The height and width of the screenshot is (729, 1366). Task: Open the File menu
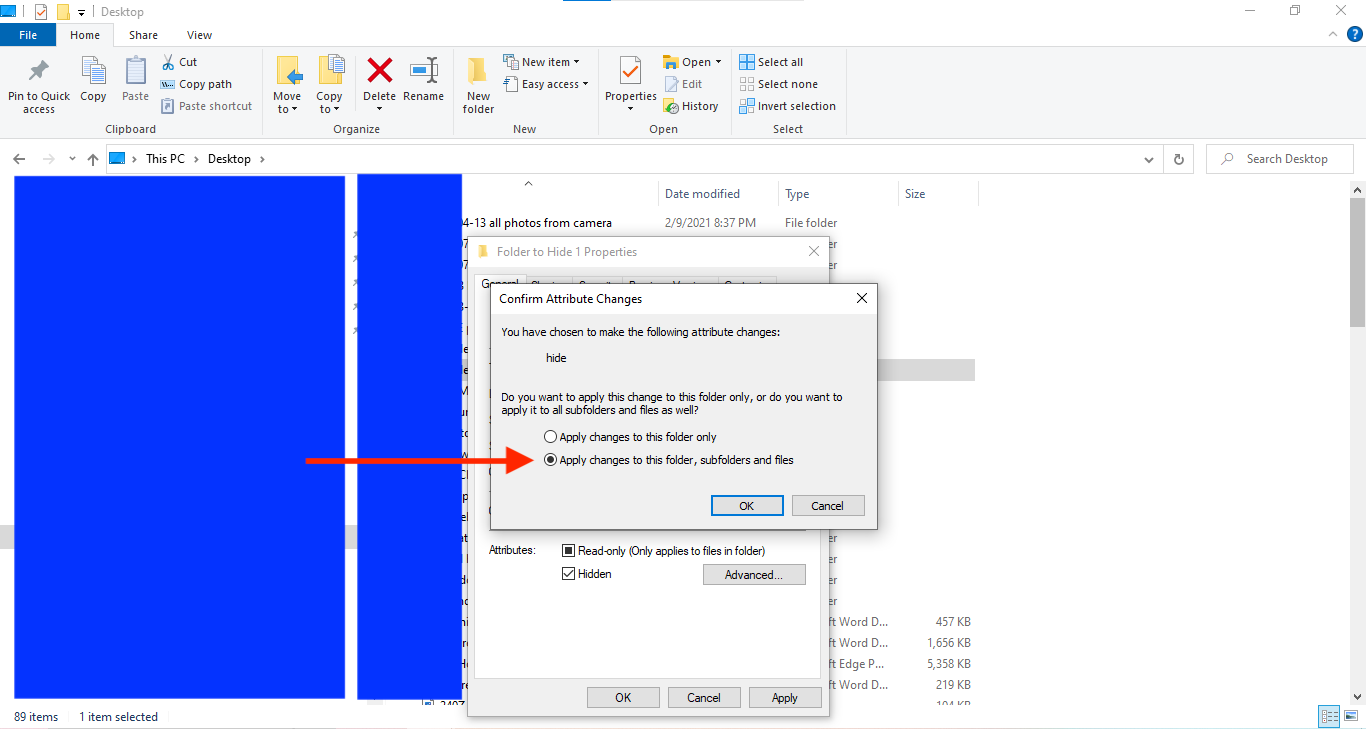point(28,35)
